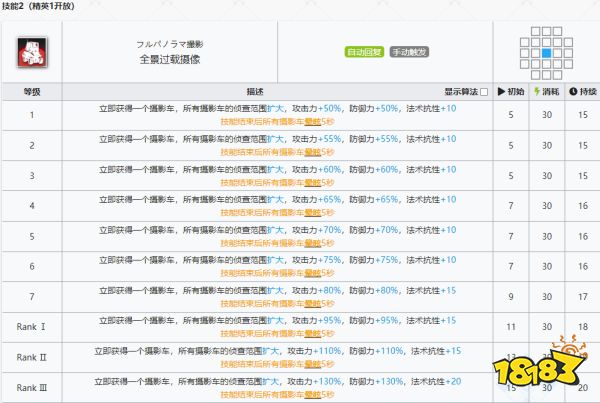Click the 消耗 column header text
The image size is (600, 403).
coord(551,91)
